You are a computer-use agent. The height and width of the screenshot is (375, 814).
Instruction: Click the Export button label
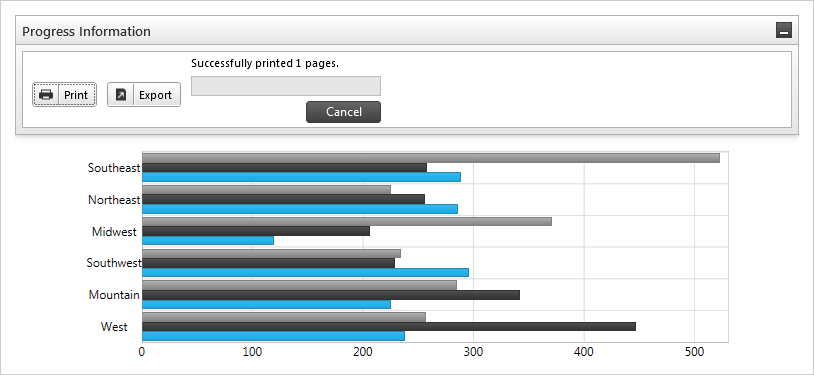pos(155,95)
